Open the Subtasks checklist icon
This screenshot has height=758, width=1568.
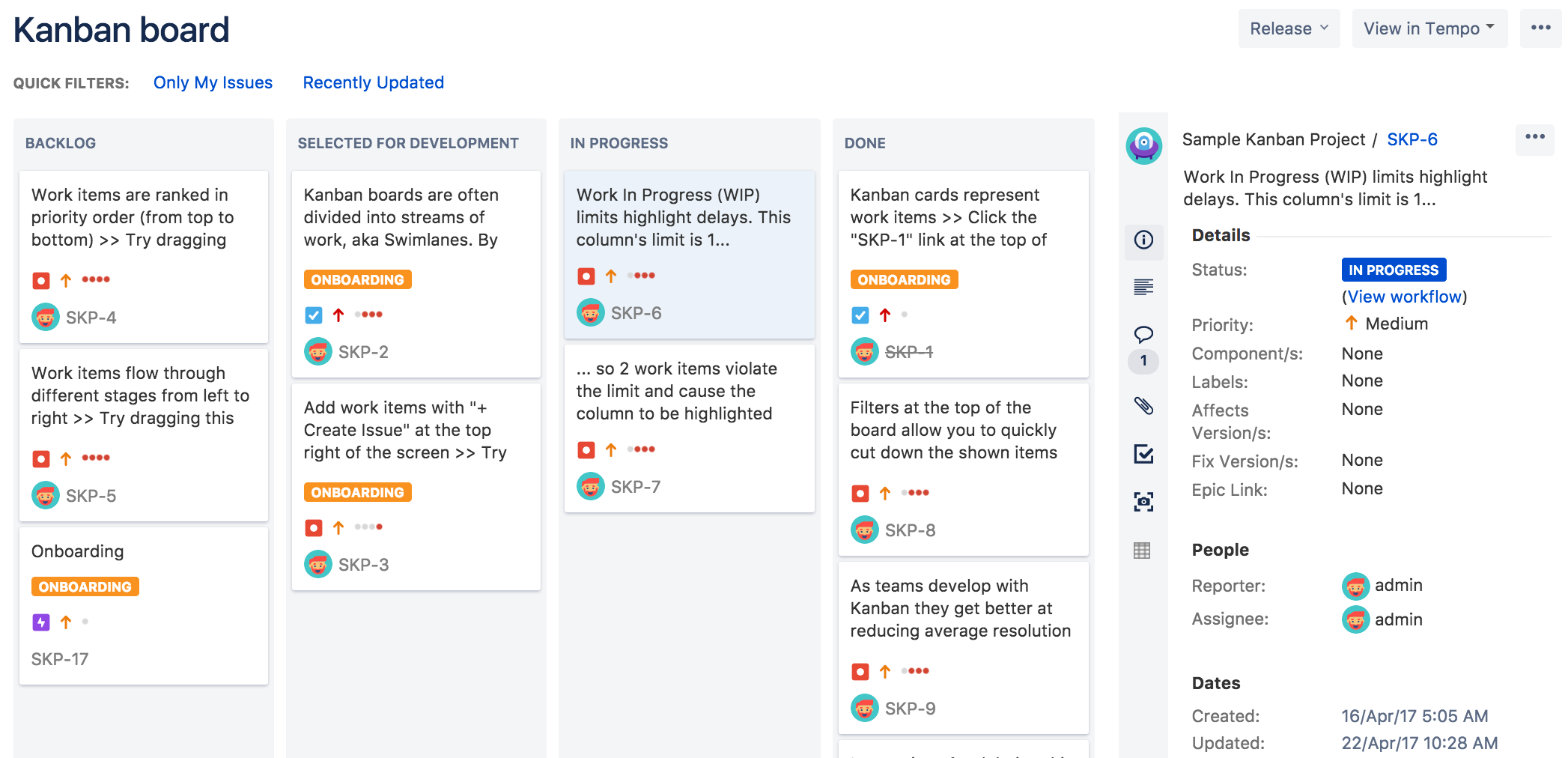1143,455
